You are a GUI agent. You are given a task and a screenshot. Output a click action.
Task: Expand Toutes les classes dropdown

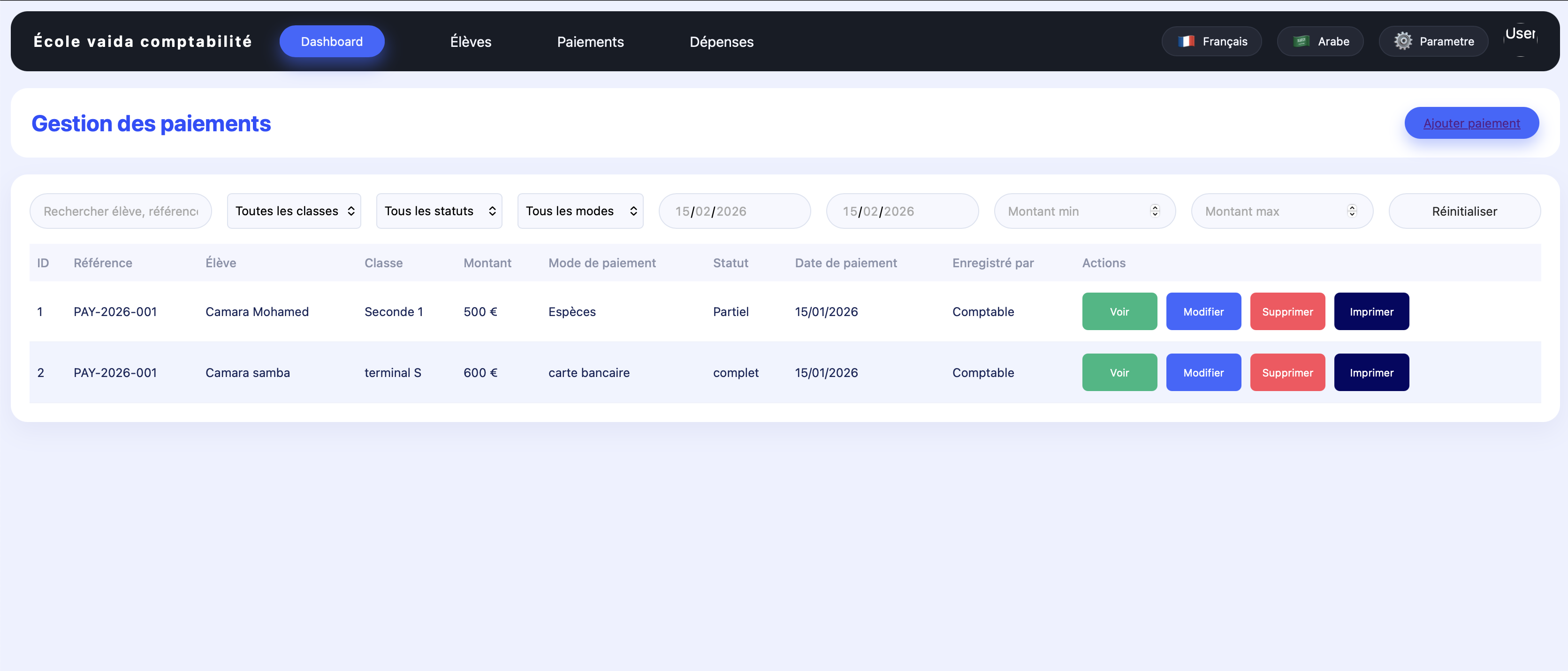point(294,211)
